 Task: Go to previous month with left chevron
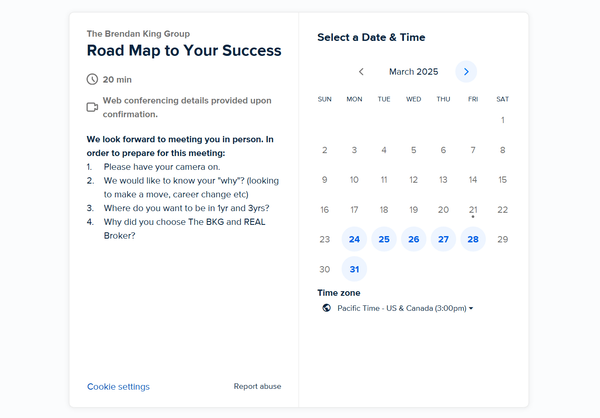(x=361, y=72)
